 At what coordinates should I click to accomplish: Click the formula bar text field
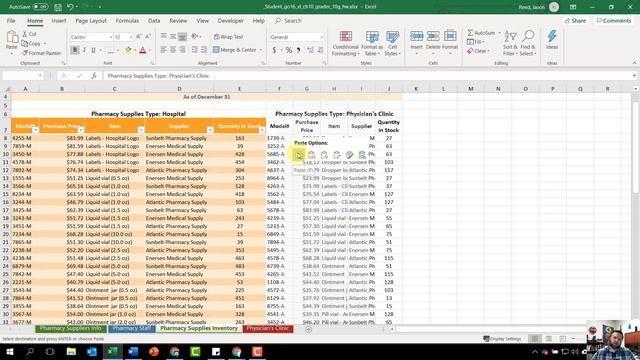pyautogui.click(x=367, y=76)
